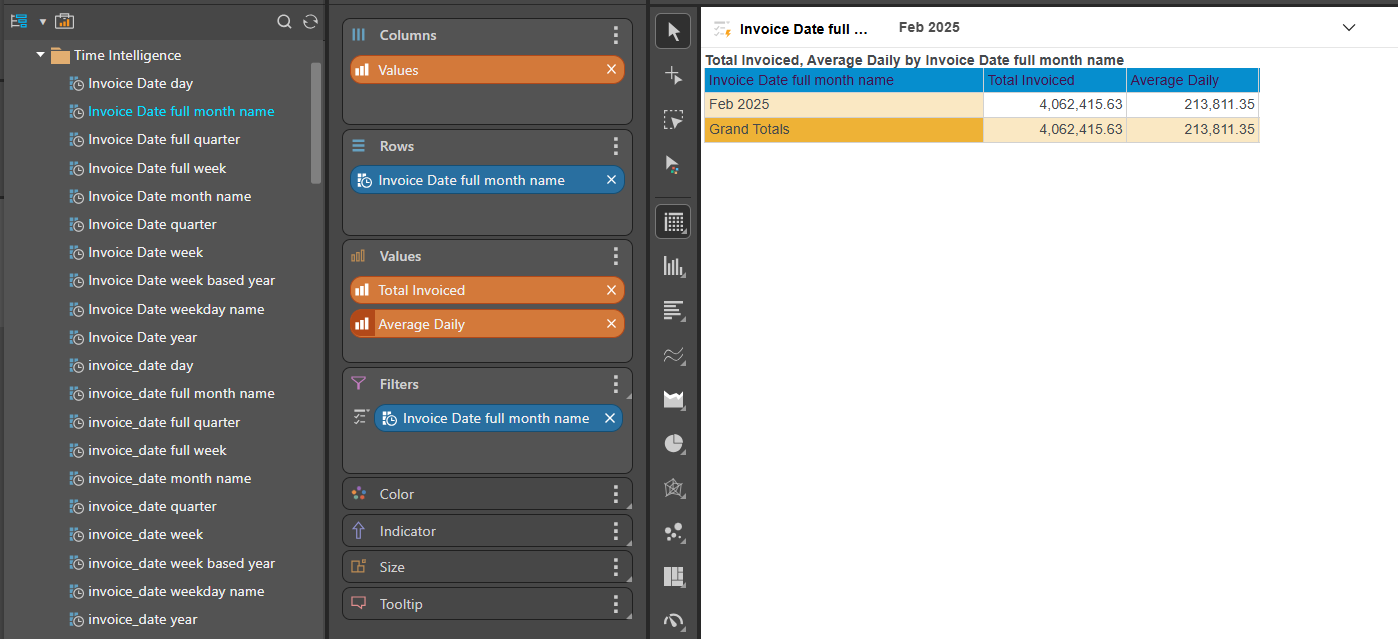The width and height of the screenshot is (1398, 639).
Task: Choose the treemap visualization icon
Action: click(x=673, y=577)
